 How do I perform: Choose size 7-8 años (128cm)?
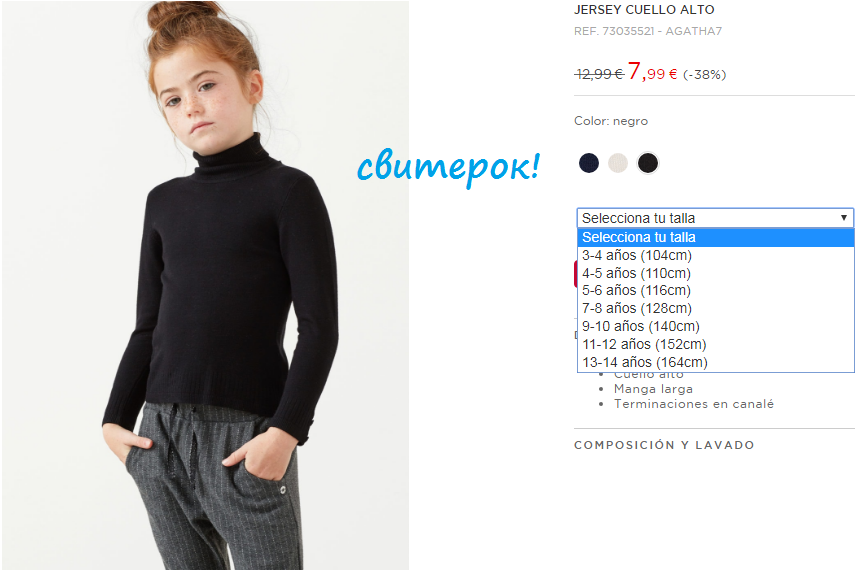coord(715,309)
